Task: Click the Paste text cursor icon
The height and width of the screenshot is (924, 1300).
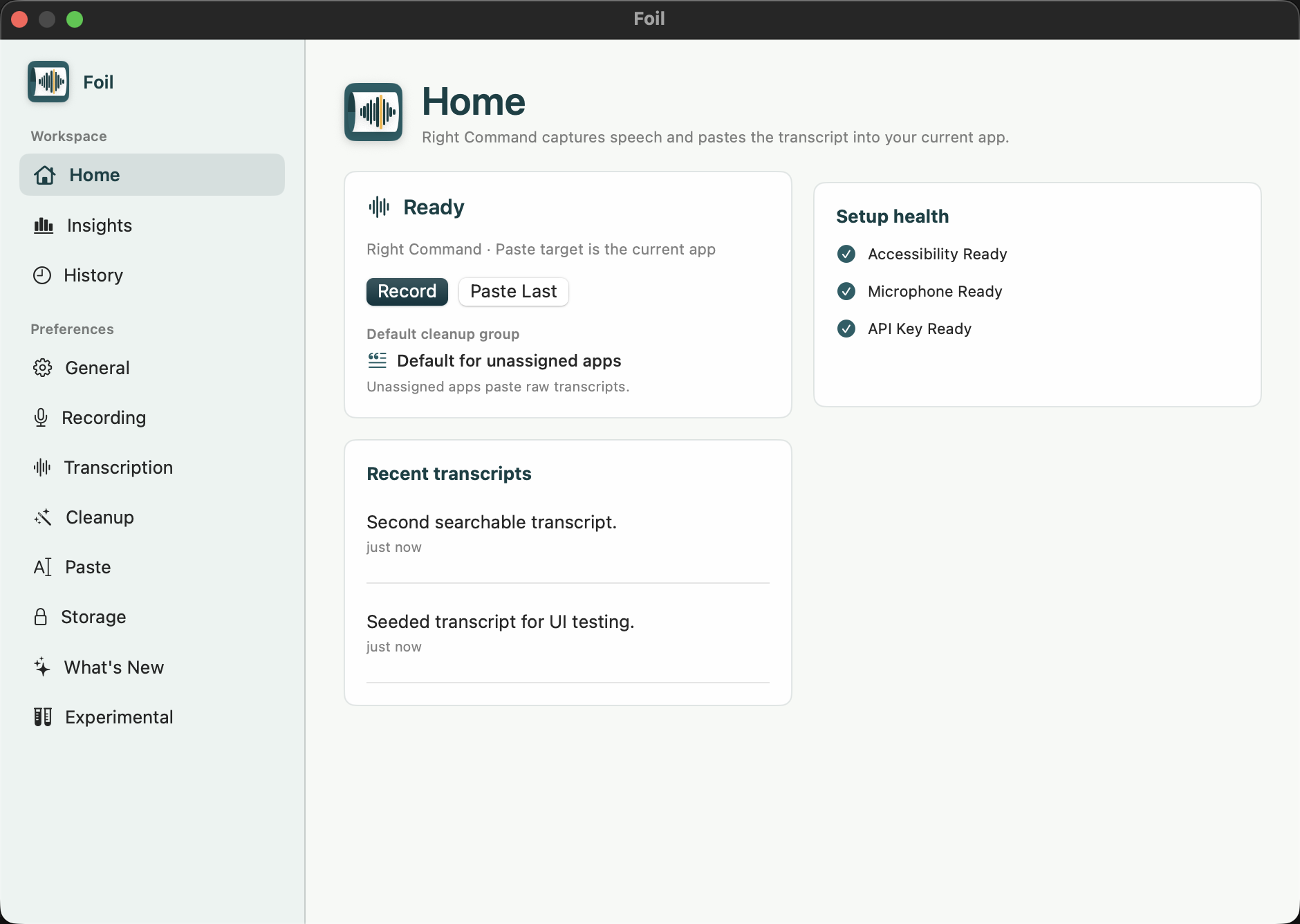Action: coord(42,567)
